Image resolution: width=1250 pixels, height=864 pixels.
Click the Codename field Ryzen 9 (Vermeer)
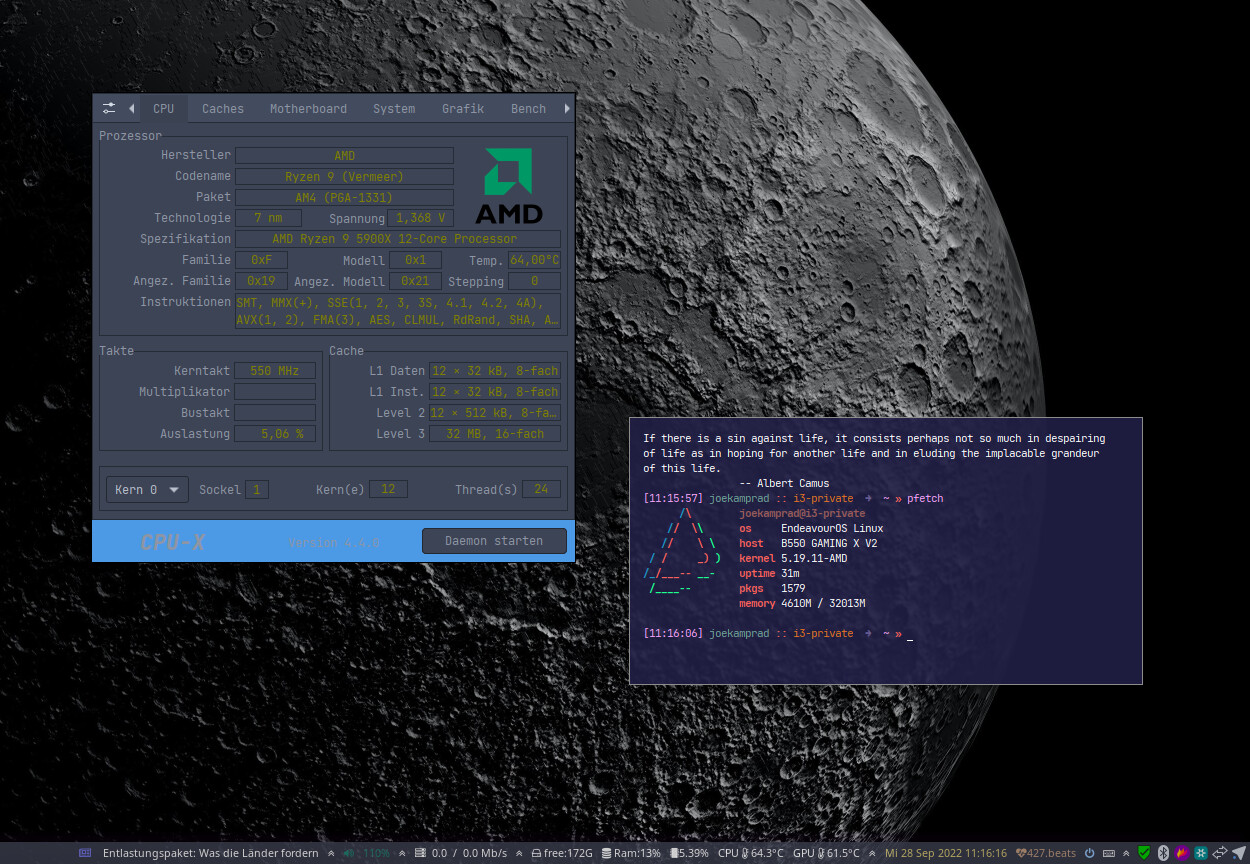pyautogui.click(x=344, y=176)
